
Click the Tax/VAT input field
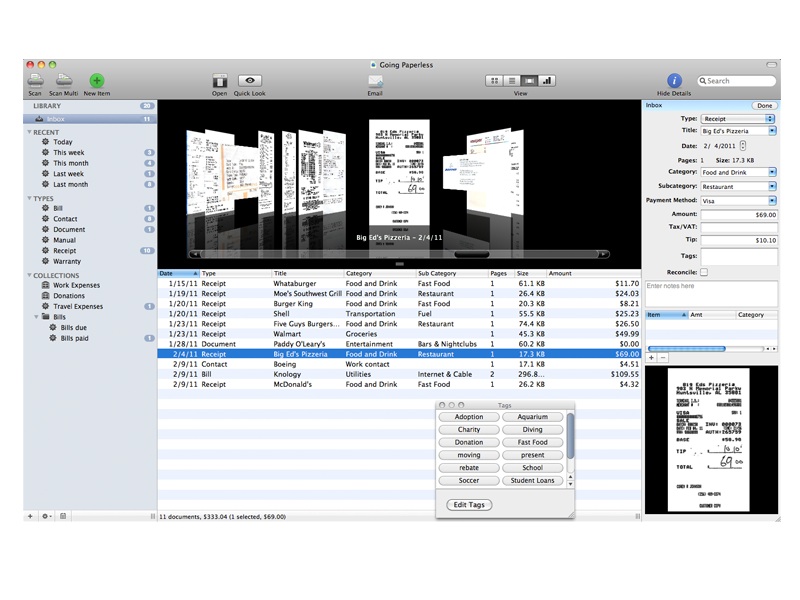point(738,227)
